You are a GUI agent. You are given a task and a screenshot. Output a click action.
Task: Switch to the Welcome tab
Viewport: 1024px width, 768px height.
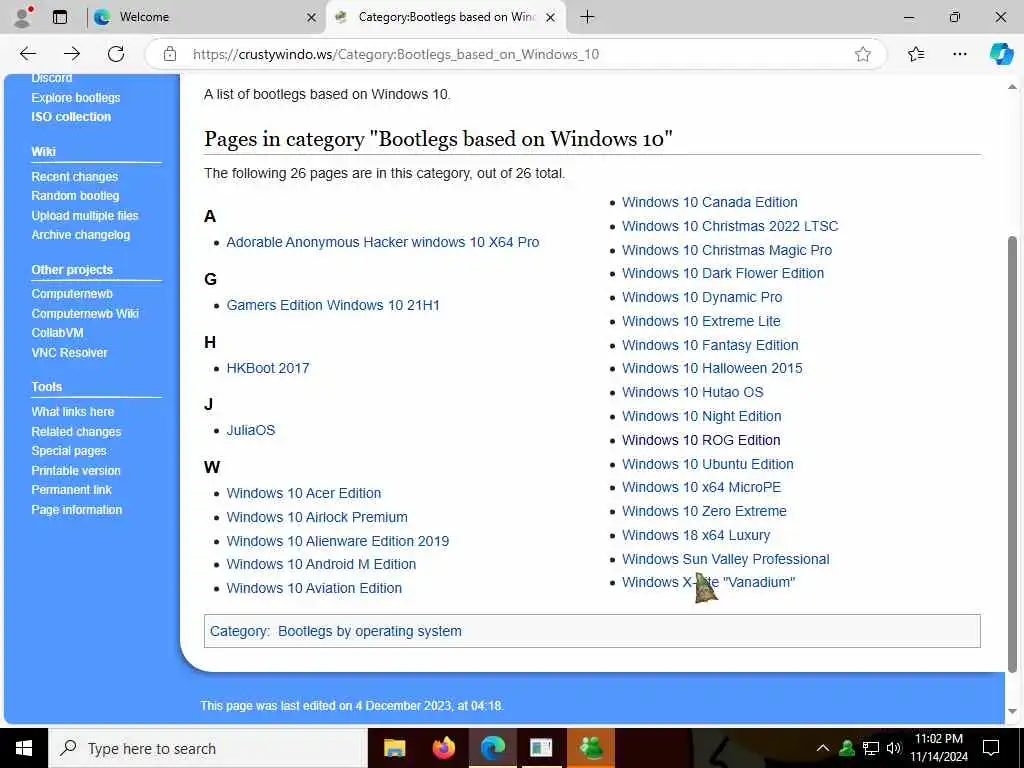click(206, 17)
